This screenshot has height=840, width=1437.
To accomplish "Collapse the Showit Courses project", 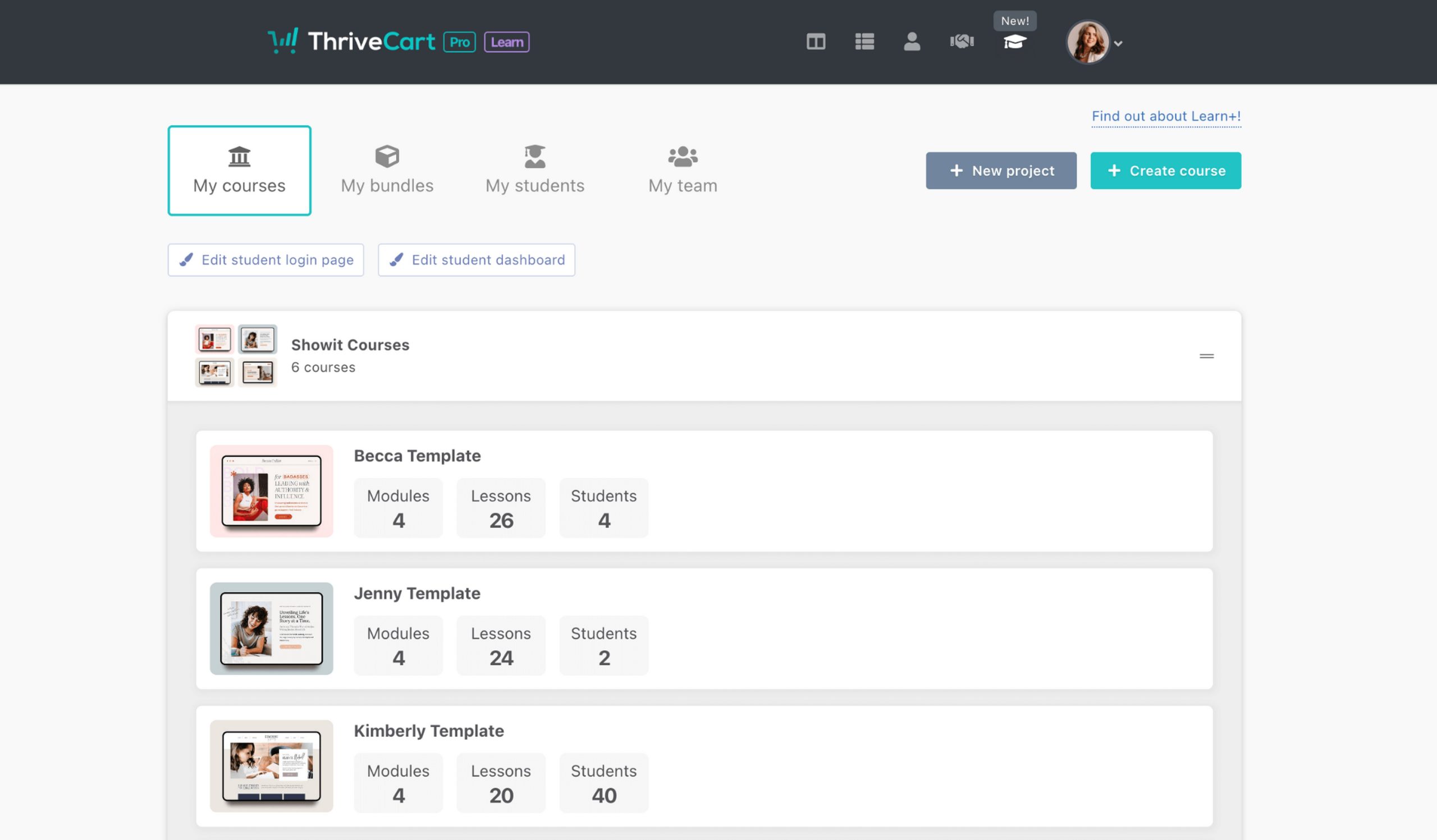I will (1206, 356).
